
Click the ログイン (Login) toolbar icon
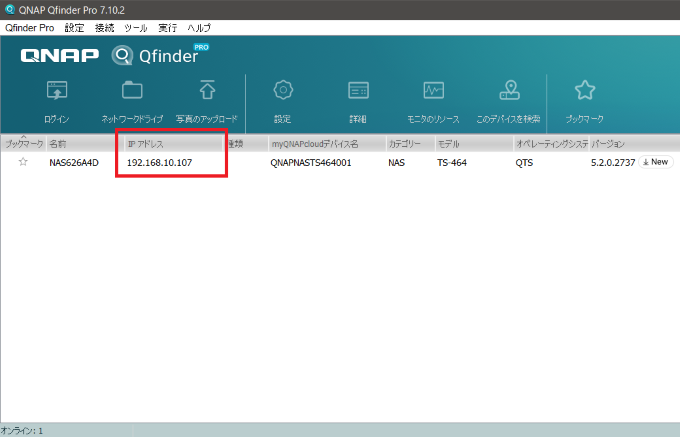(x=57, y=91)
